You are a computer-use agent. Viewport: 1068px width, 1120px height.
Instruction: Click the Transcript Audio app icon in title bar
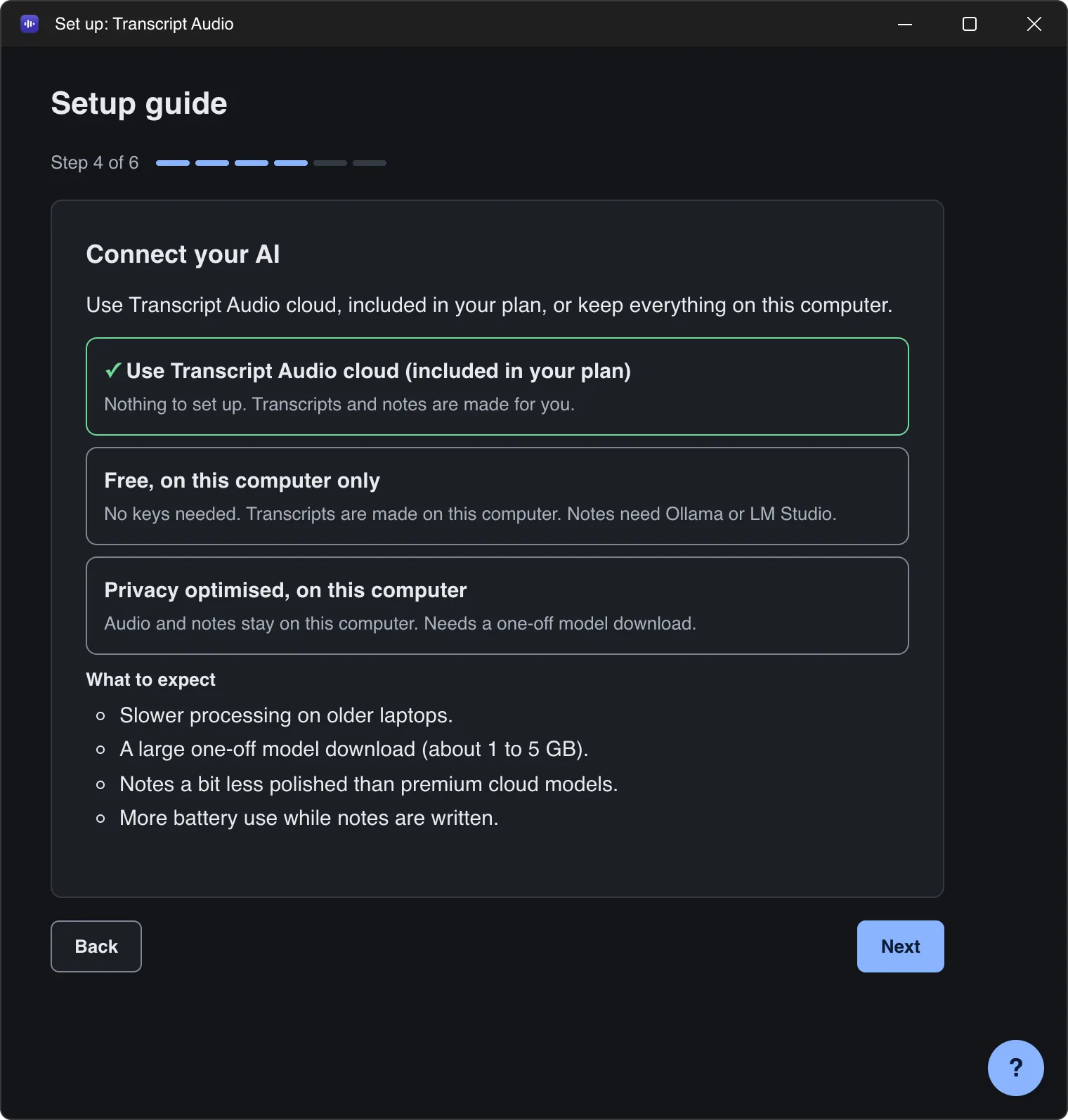click(x=30, y=24)
